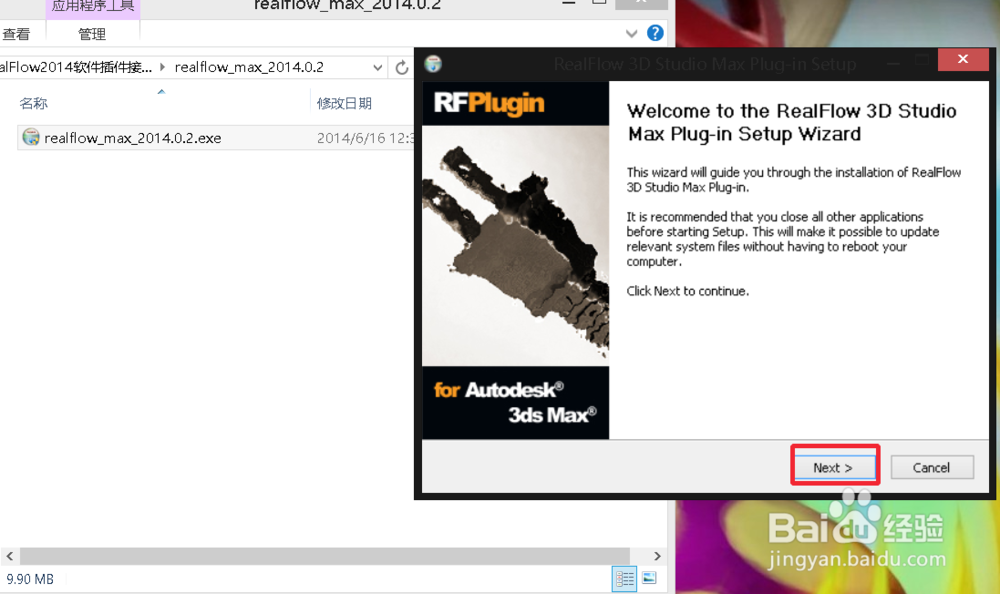The image size is (1000, 594).
Task: Select realflow_max_2014.0.2.exe file
Action: (x=216, y=138)
